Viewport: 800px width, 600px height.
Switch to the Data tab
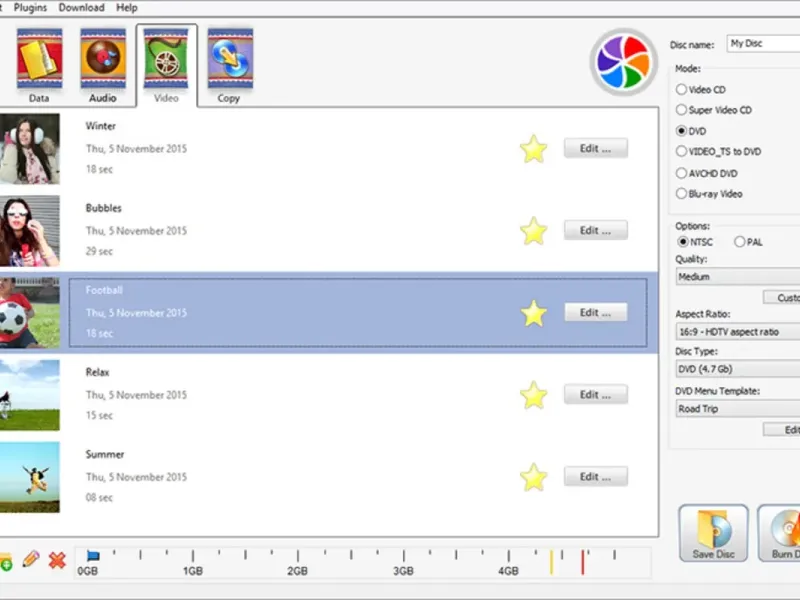(39, 65)
